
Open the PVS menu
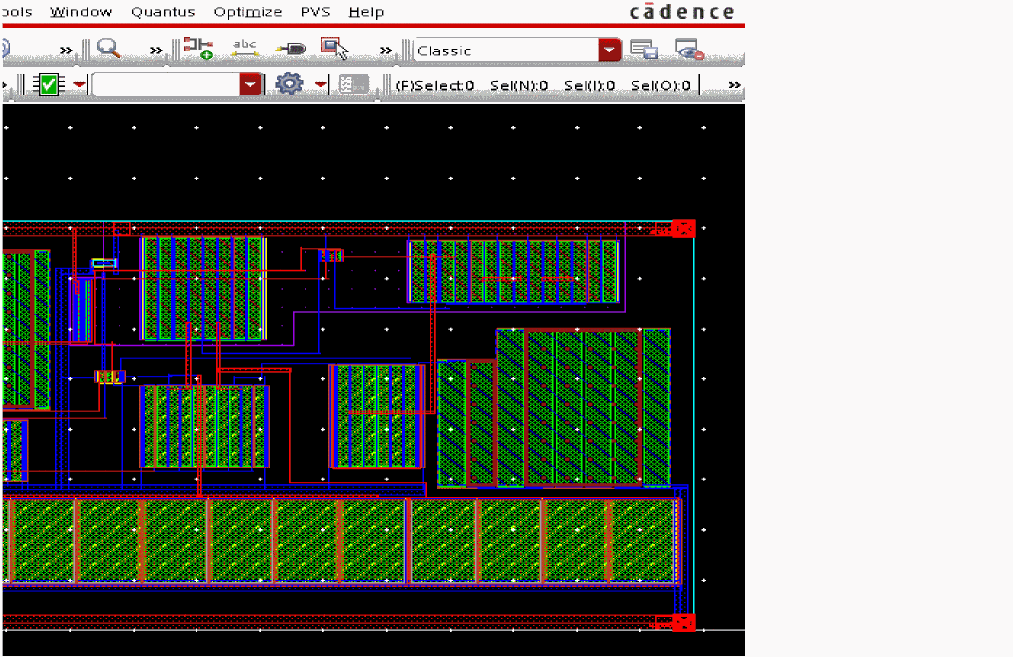coord(315,12)
